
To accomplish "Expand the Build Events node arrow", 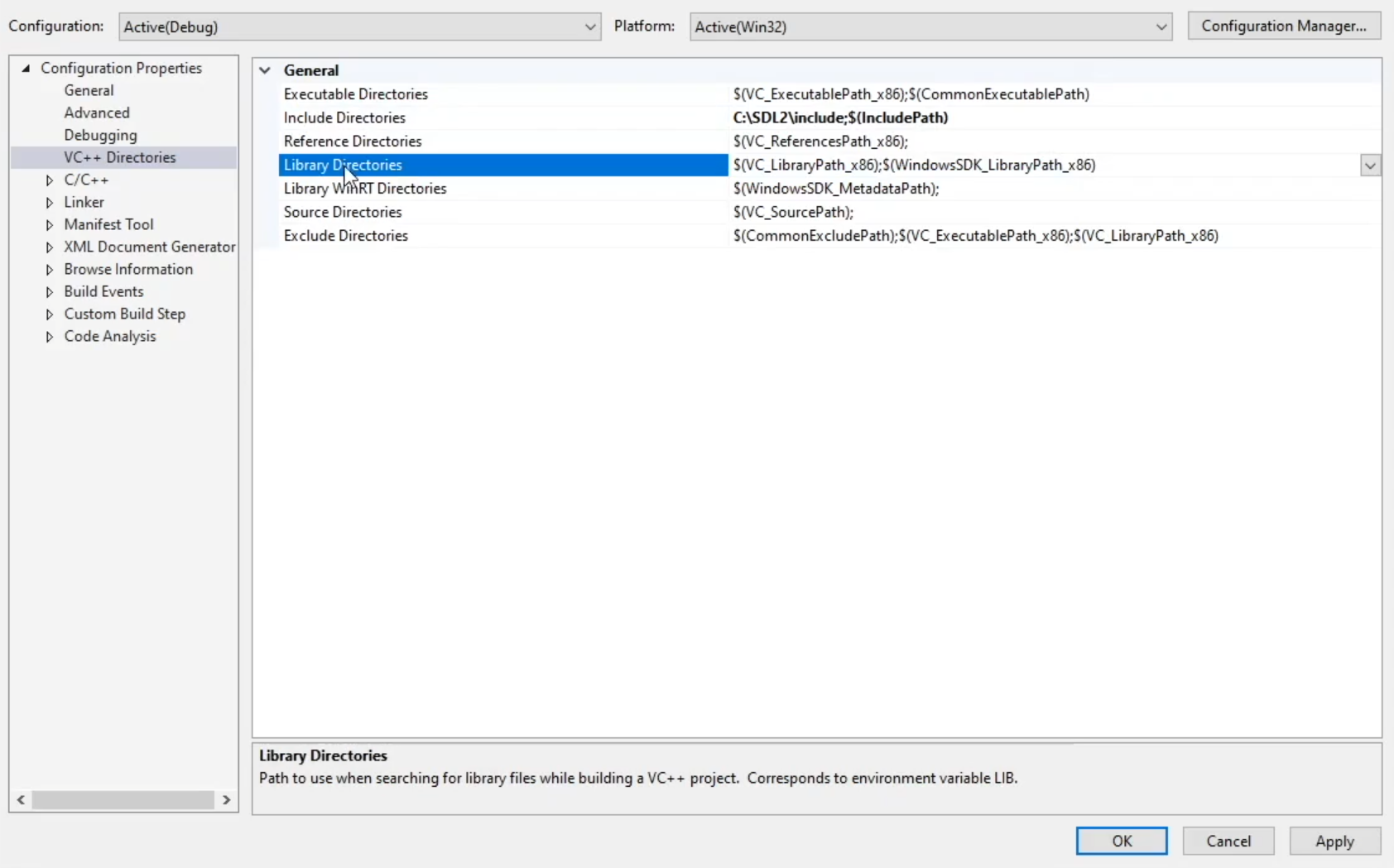I will pyautogui.click(x=49, y=291).
